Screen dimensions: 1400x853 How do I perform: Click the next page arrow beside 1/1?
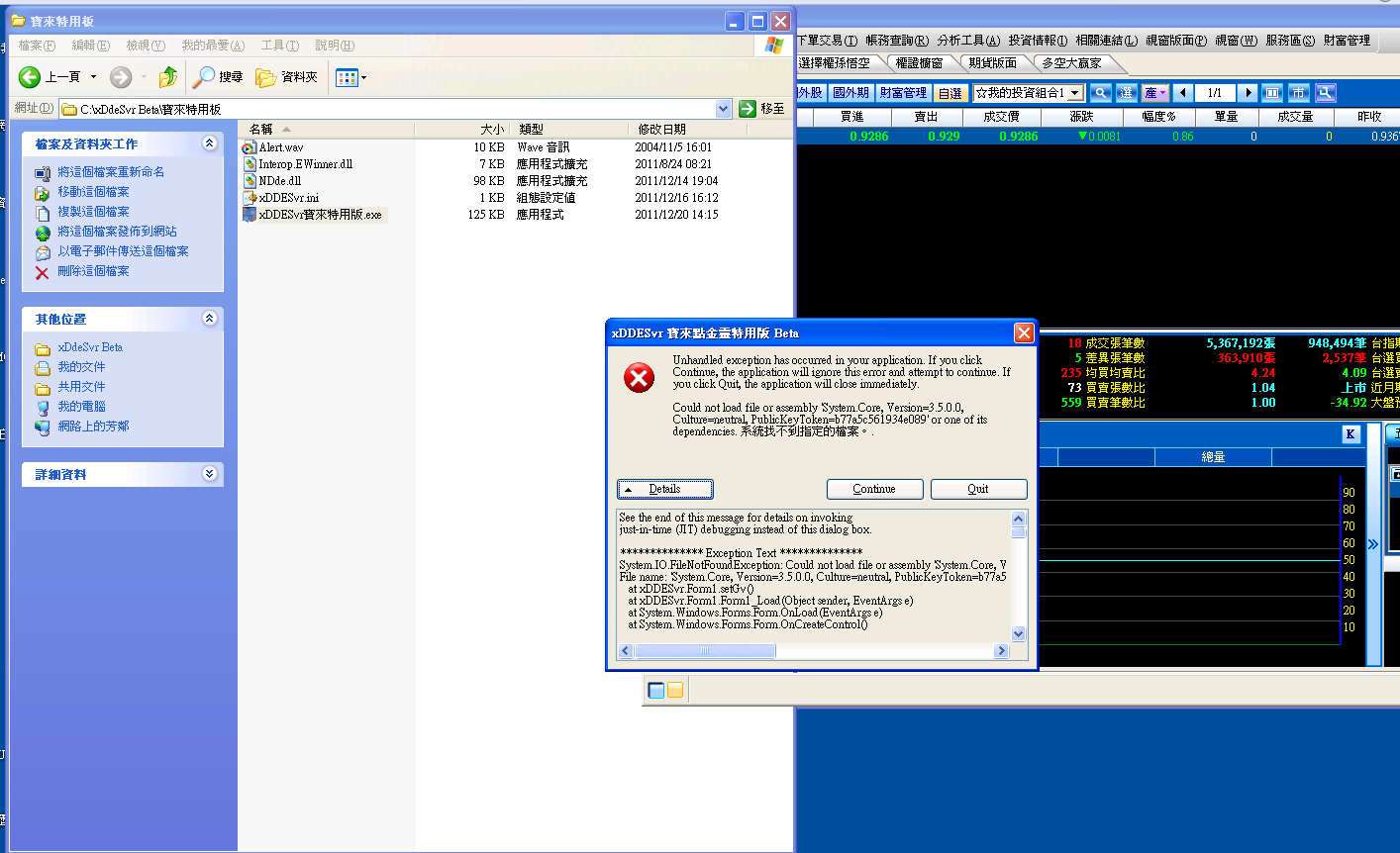pyautogui.click(x=1249, y=93)
